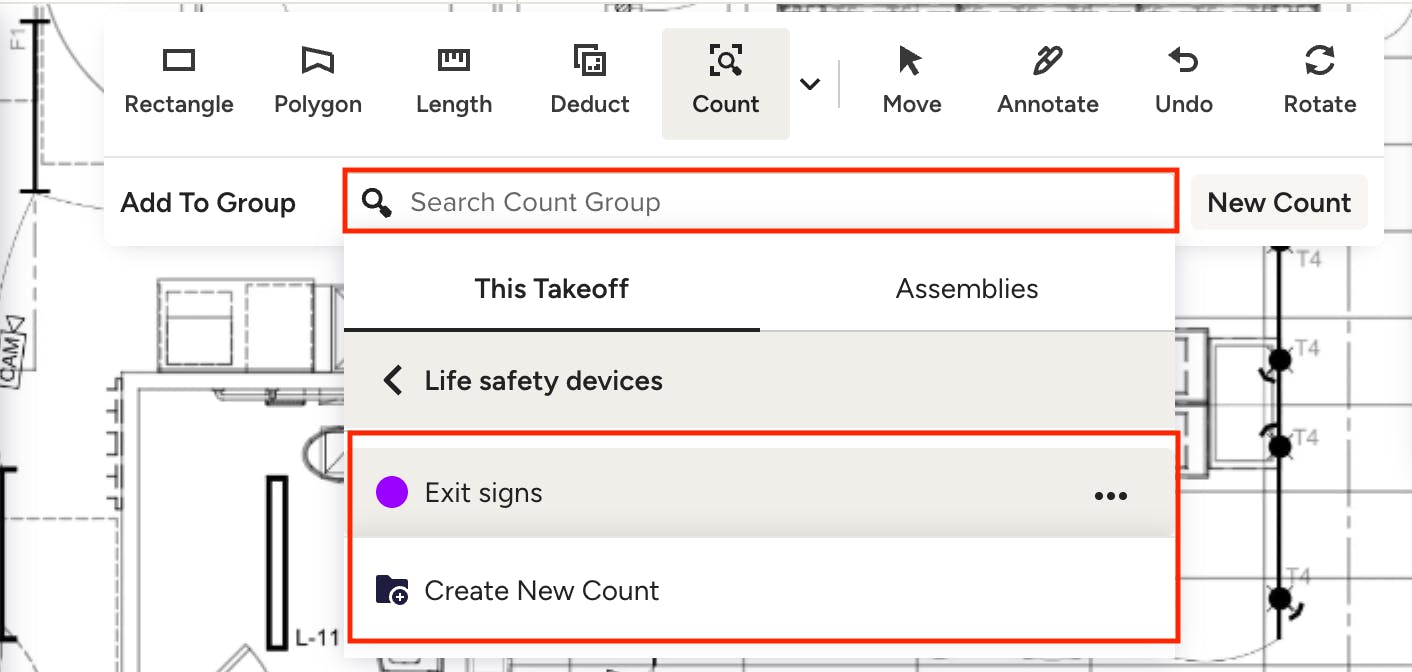The image size is (1412, 672).
Task: Click the search magnifier icon
Action: pyautogui.click(x=377, y=203)
